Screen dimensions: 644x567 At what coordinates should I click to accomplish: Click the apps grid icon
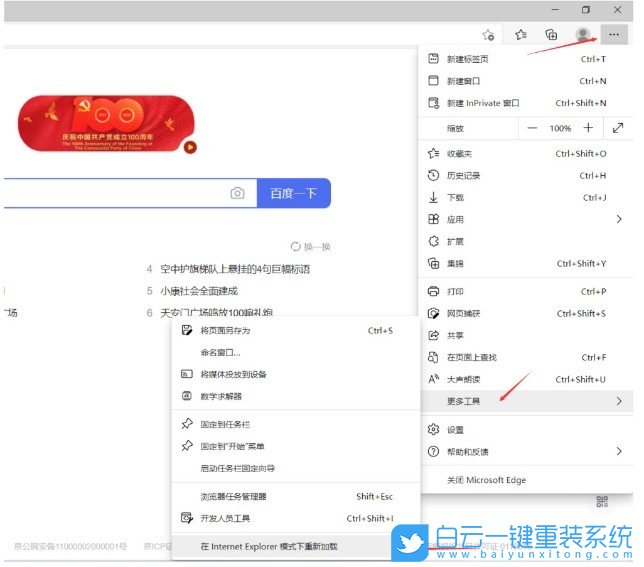(x=433, y=219)
